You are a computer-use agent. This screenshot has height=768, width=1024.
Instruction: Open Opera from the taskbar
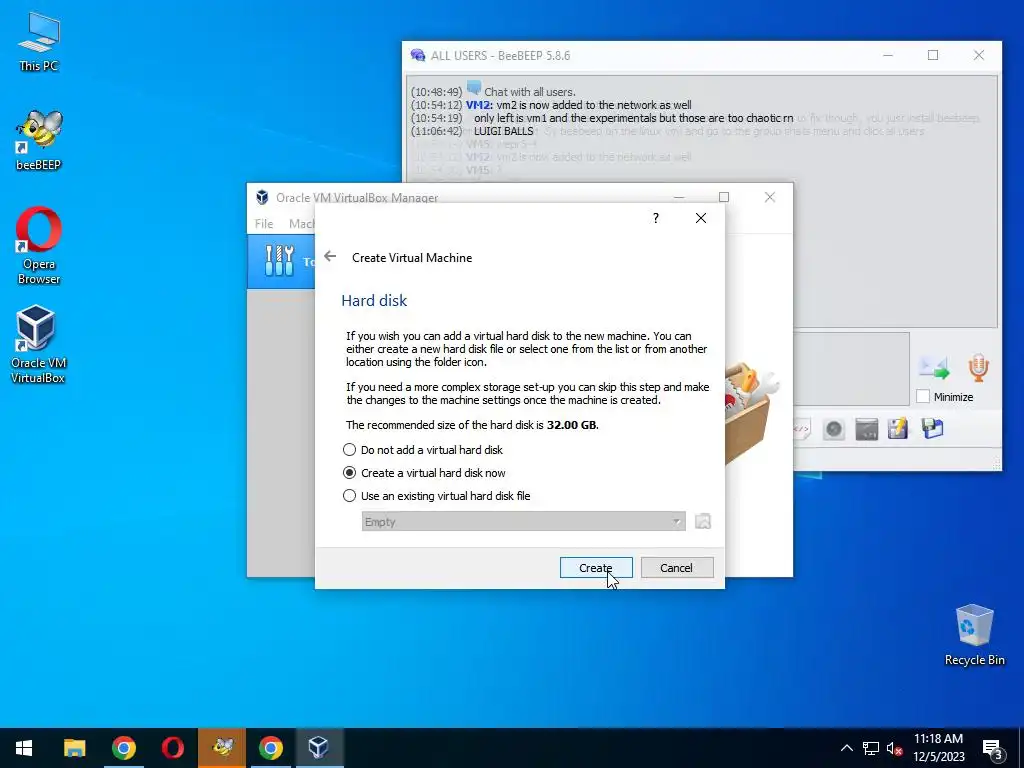click(172, 748)
